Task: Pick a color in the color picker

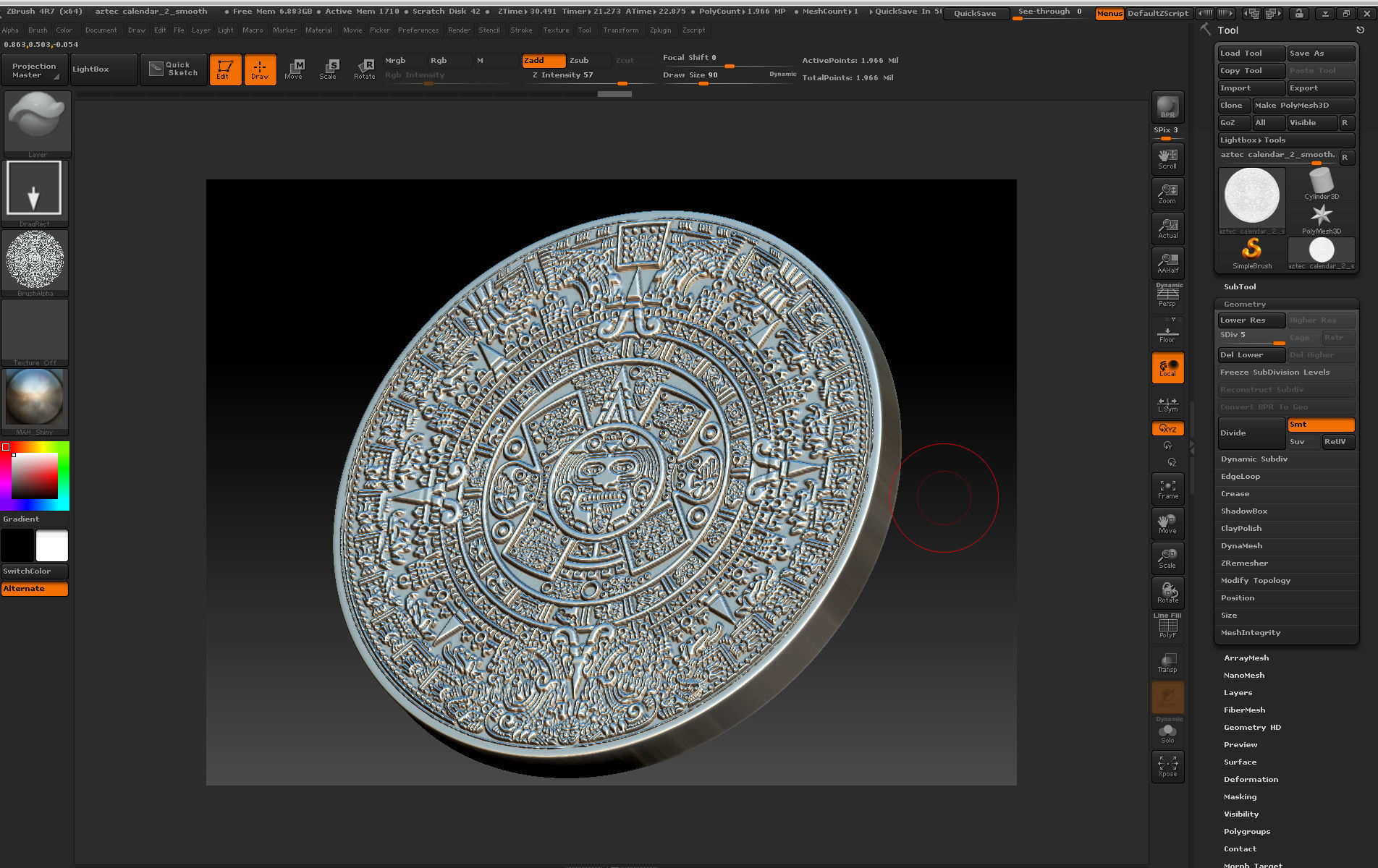Action: coord(35,476)
